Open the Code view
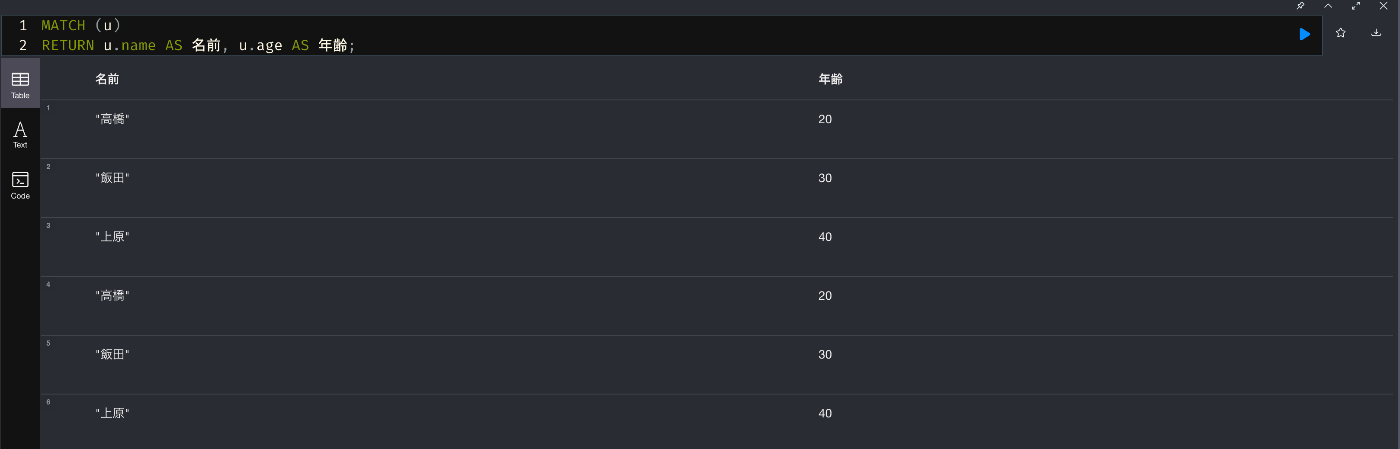 pos(20,184)
